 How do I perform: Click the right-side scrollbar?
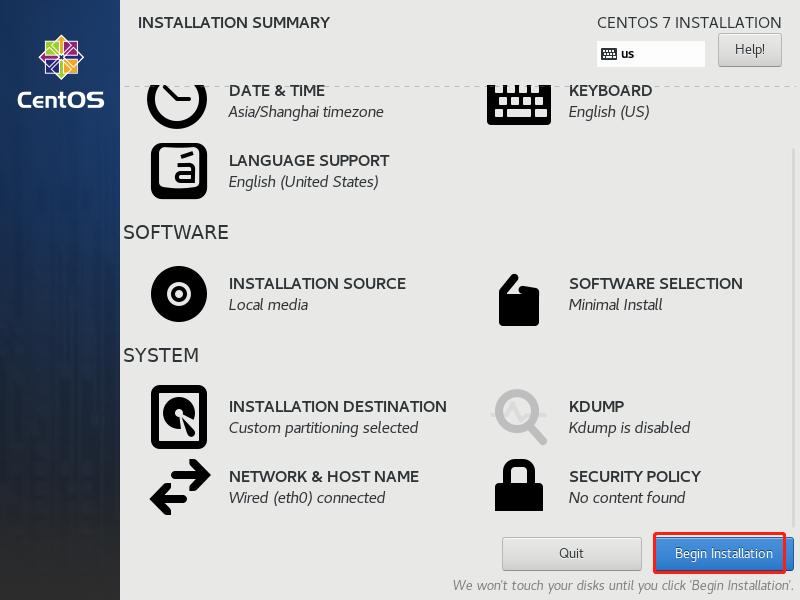tap(794, 300)
